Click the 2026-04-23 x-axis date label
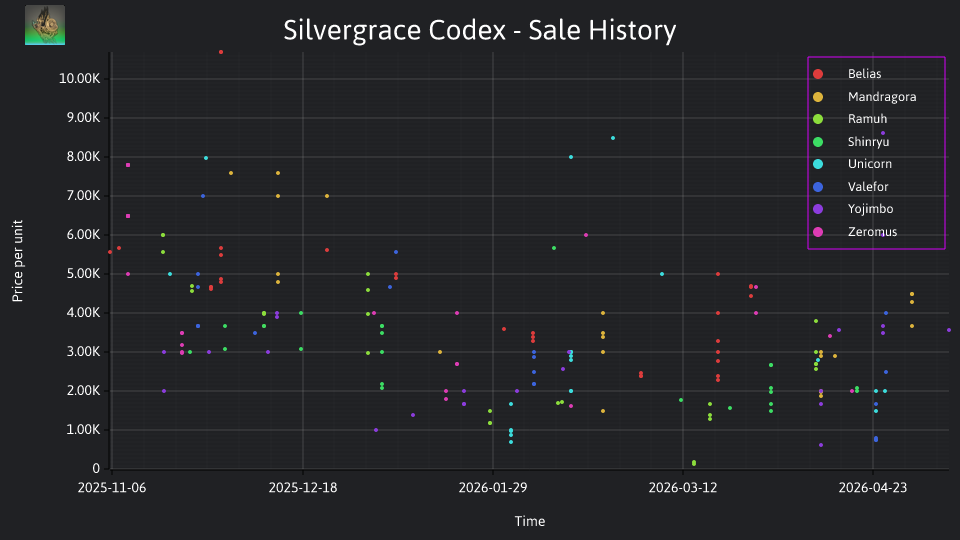960x540 pixels. [x=872, y=488]
